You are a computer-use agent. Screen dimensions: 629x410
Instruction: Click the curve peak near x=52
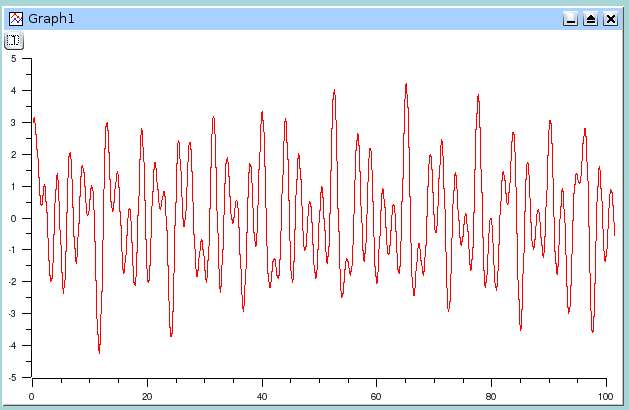(x=334, y=91)
